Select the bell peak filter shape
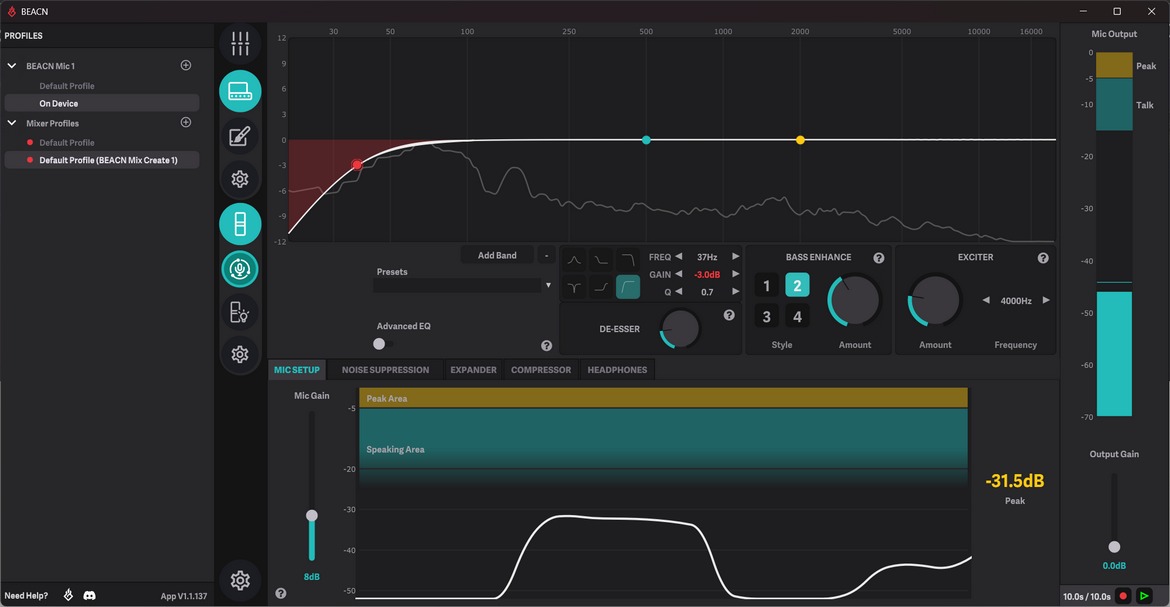This screenshot has height=607, width=1170. [x=574, y=260]
